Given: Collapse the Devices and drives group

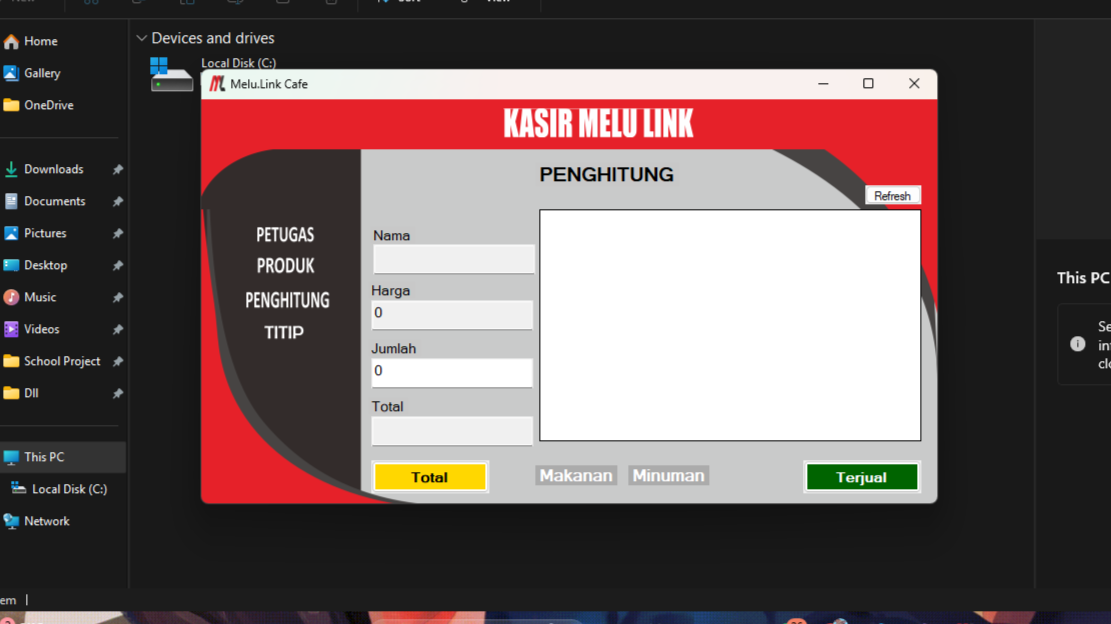Looking at the screenshot, I should tap(141, 38).
